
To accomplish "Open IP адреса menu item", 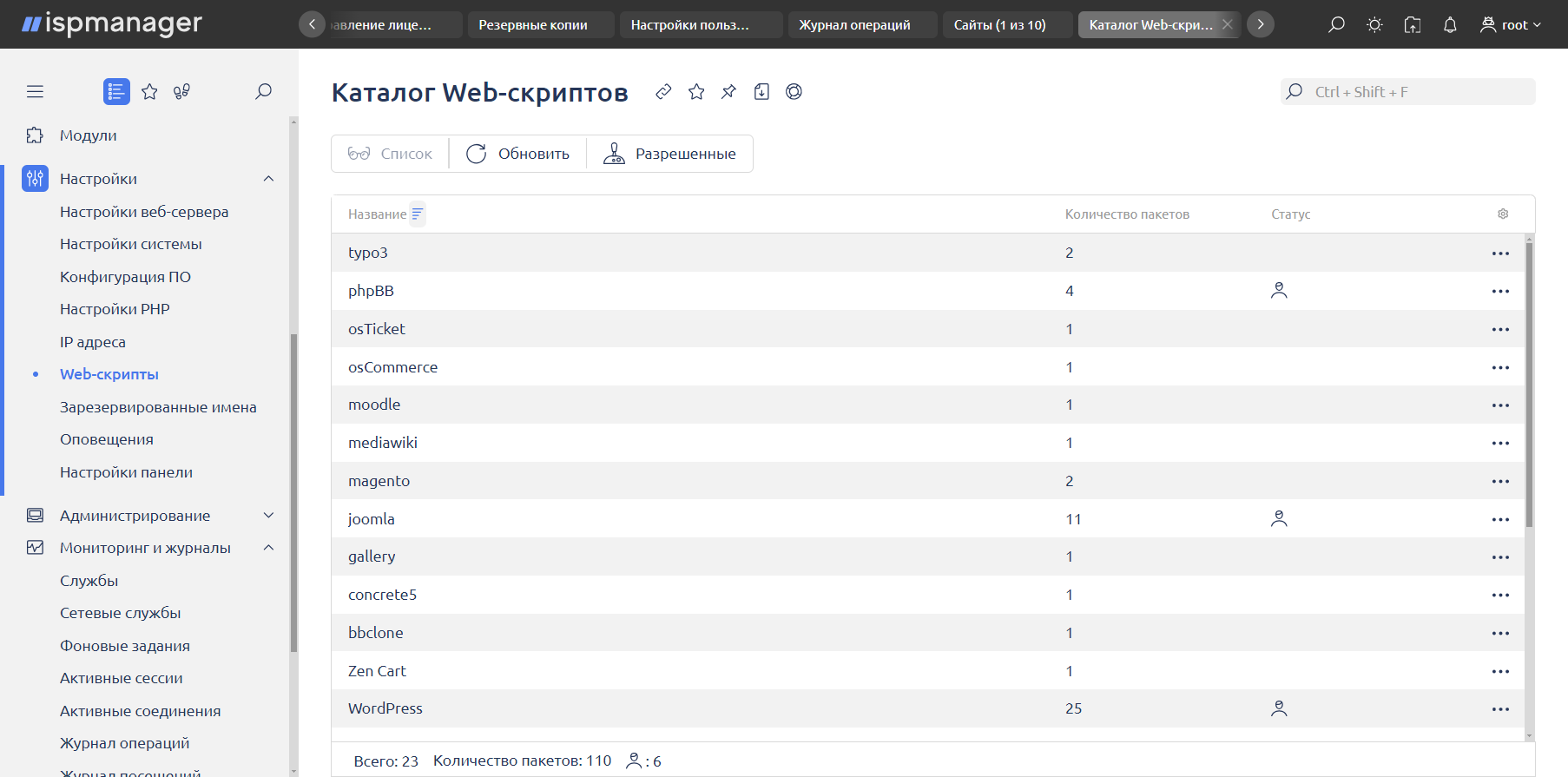I will click(93, 342).
